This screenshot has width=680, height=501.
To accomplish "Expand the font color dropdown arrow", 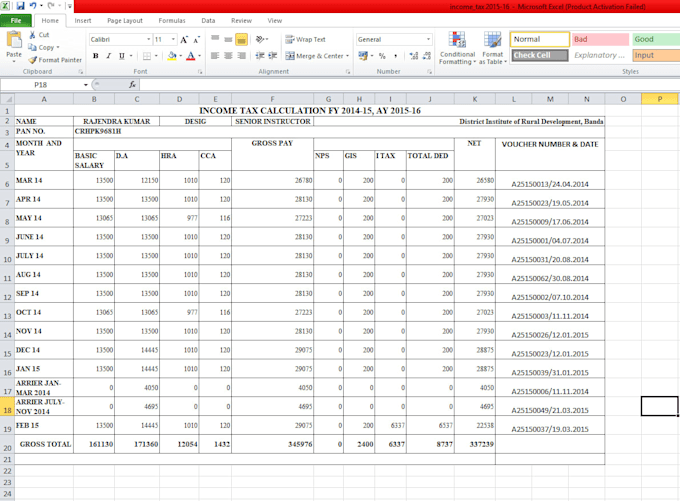I will (199, 56).
